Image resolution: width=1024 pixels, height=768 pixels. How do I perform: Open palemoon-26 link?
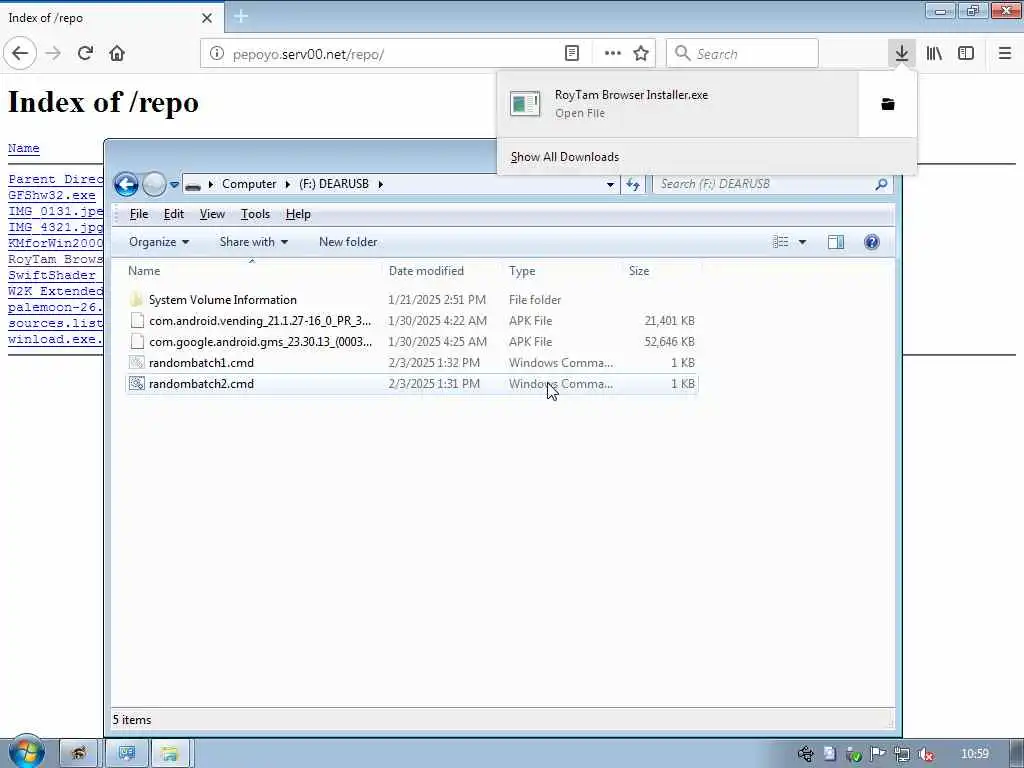tap(55, 307)
